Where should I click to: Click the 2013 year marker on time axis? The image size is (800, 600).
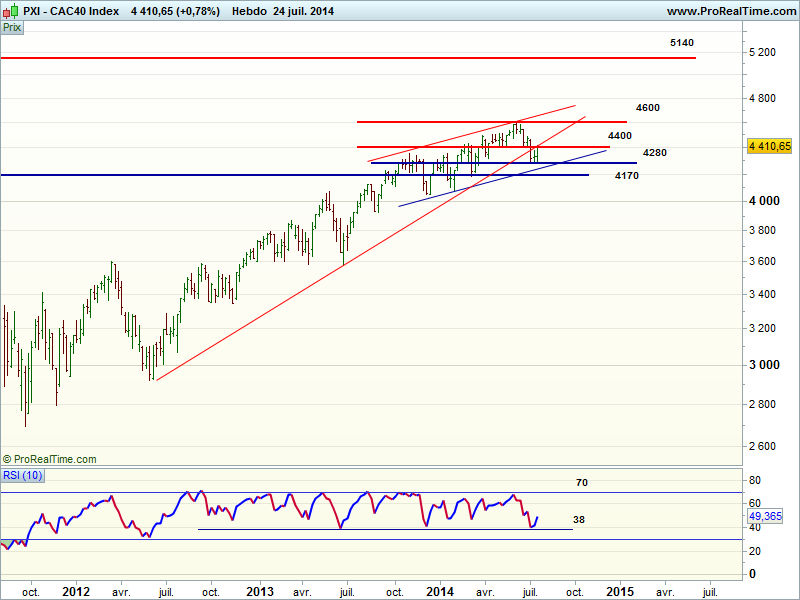259,592
